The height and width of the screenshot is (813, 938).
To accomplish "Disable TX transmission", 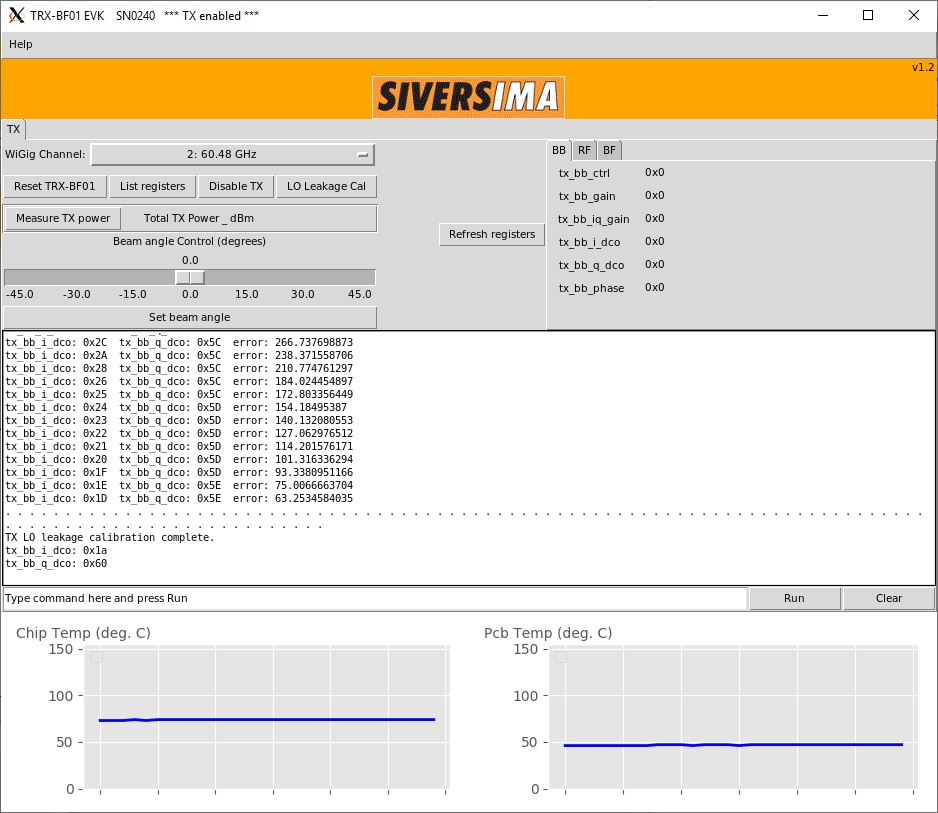I will [236, 186].
